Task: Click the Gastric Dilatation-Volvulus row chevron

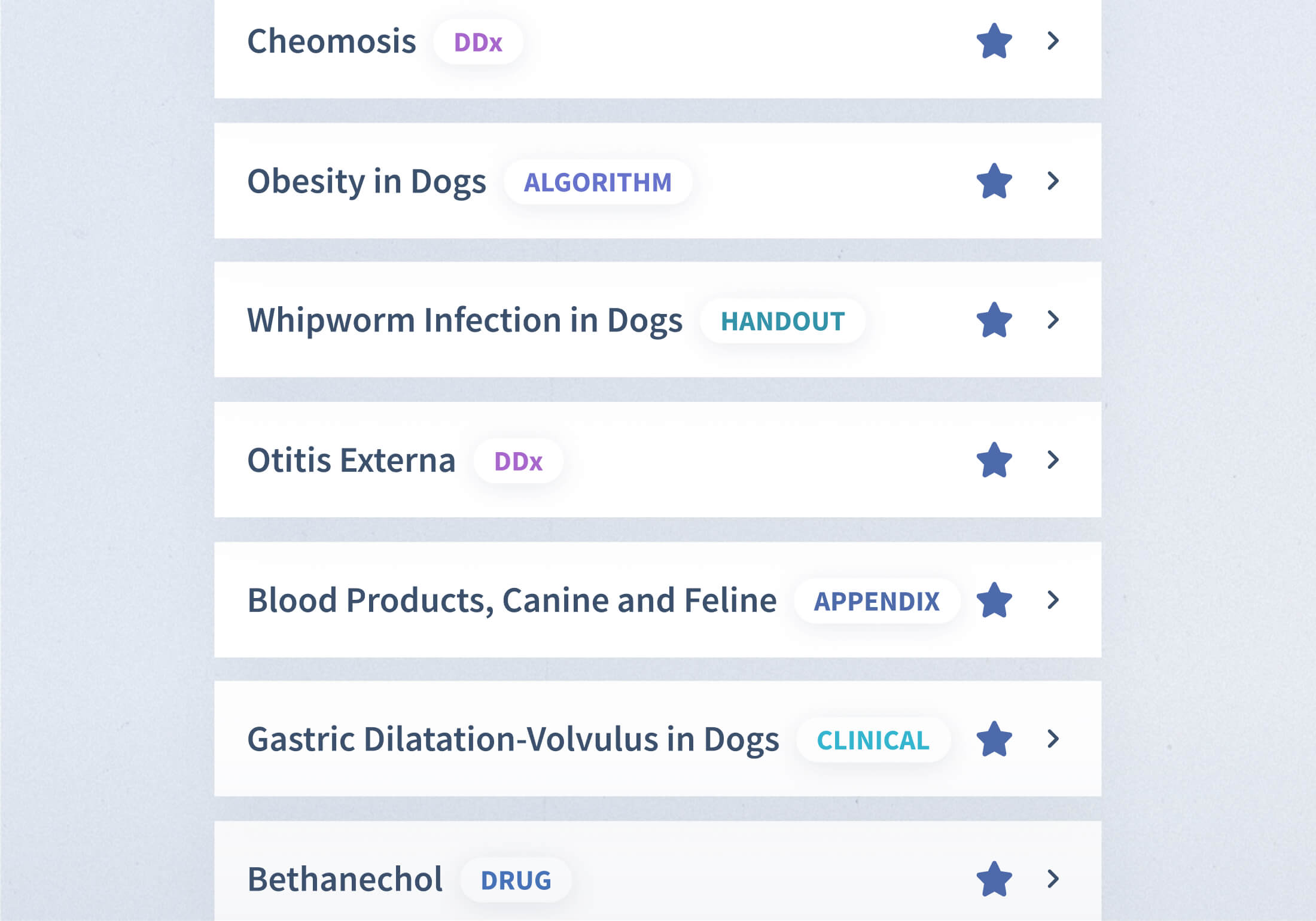Action: [x=1053, y=739]
